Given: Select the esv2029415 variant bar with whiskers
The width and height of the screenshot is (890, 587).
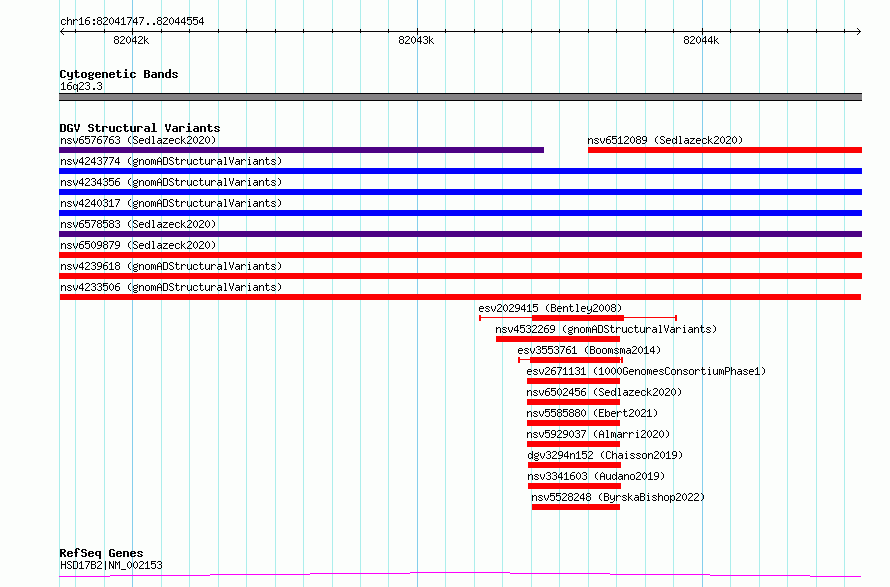Looking at the screenshot, I should pyautogui.click(x=578, y=318).
